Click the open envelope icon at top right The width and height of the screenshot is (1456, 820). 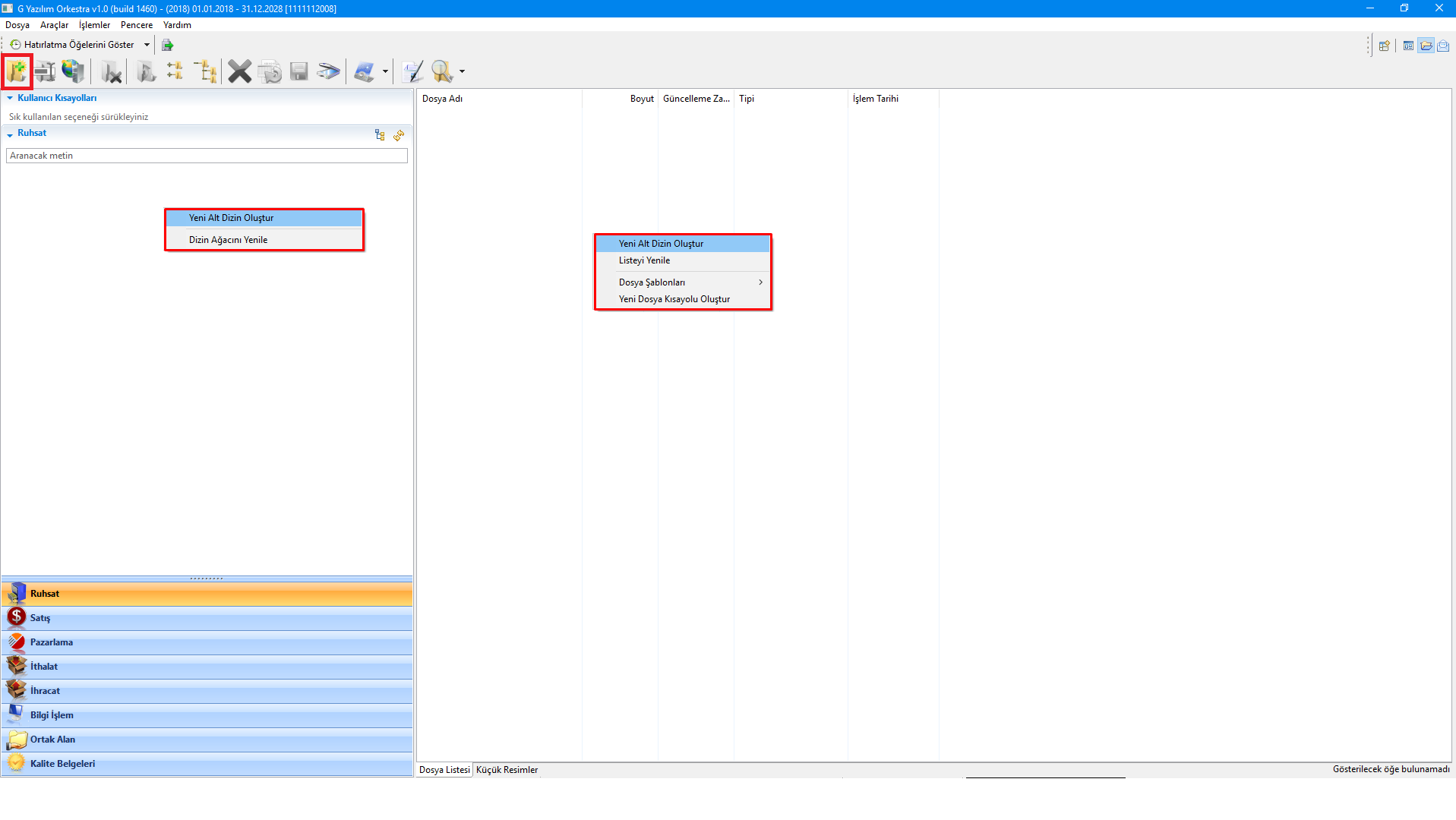pyautogui.click(x=1443, y=46)
